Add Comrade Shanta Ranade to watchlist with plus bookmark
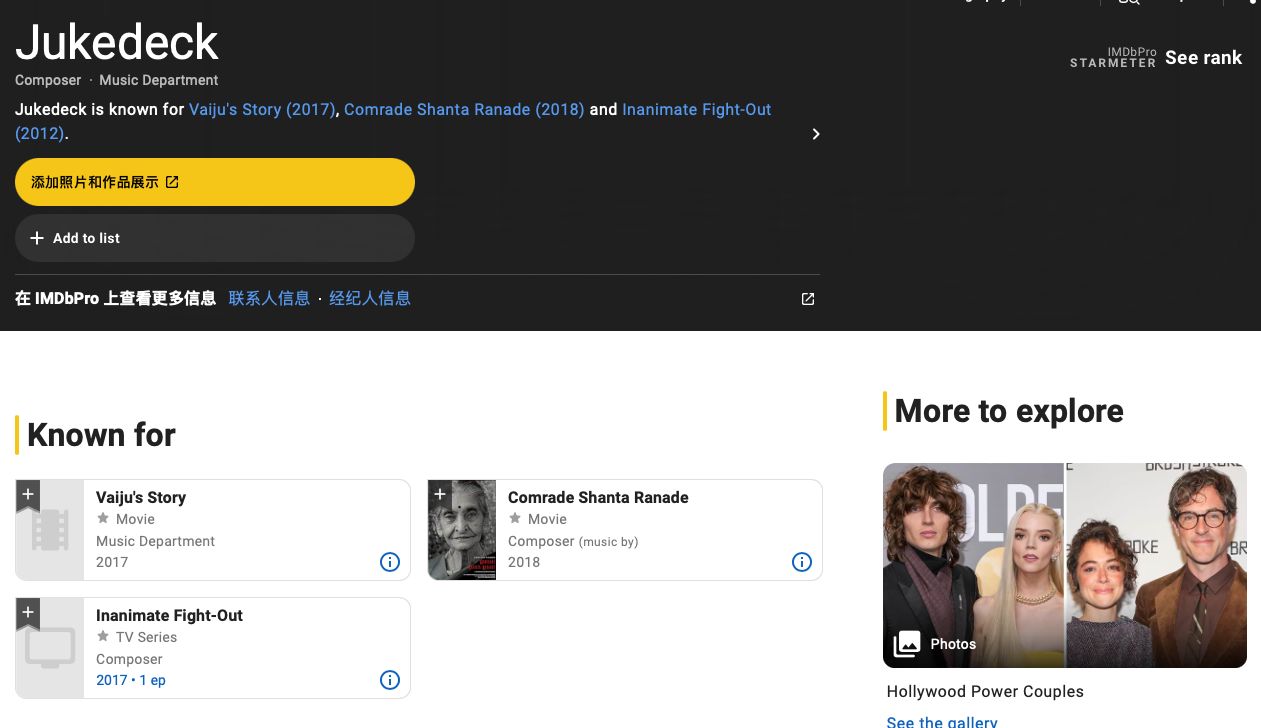This screenshot has height=728, width=1261. [x=440, y=495]
